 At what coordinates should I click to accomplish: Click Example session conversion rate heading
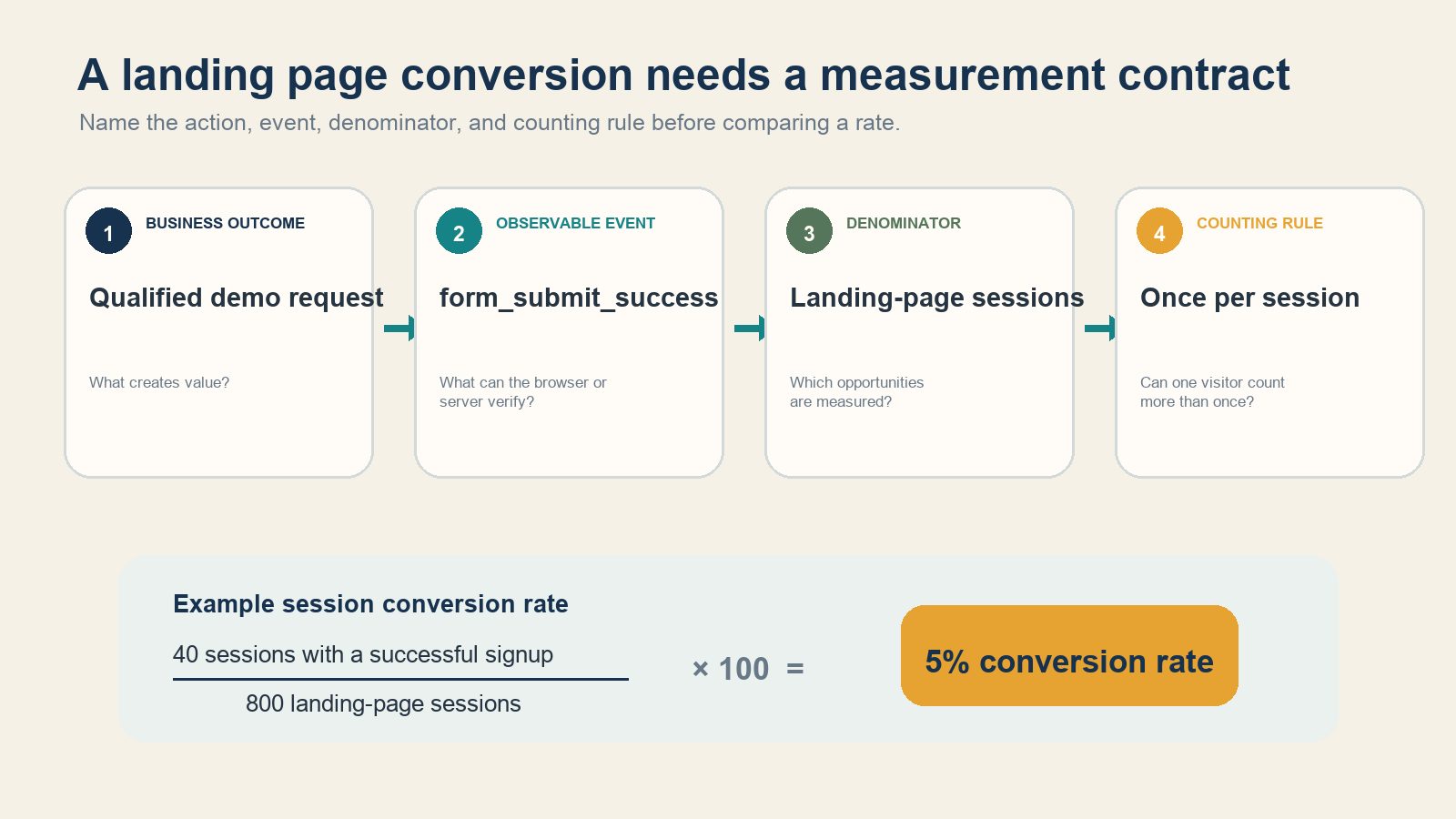coord(370,604)
